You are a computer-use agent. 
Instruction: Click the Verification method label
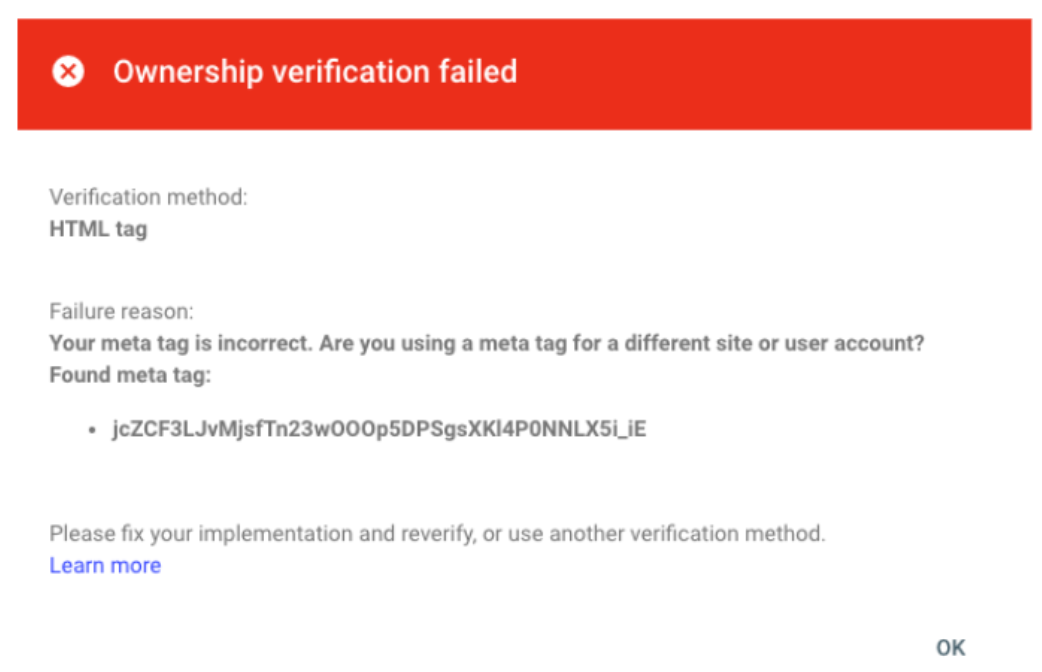point(148,197)
